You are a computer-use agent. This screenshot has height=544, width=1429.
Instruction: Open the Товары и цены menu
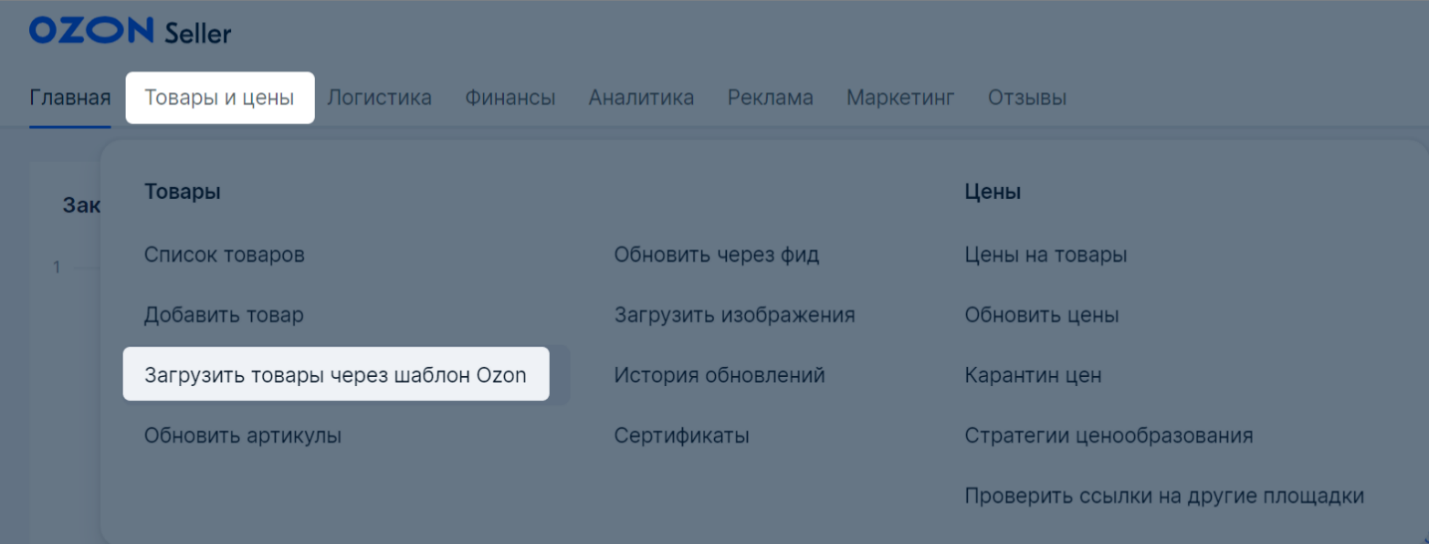click(219, 98)
